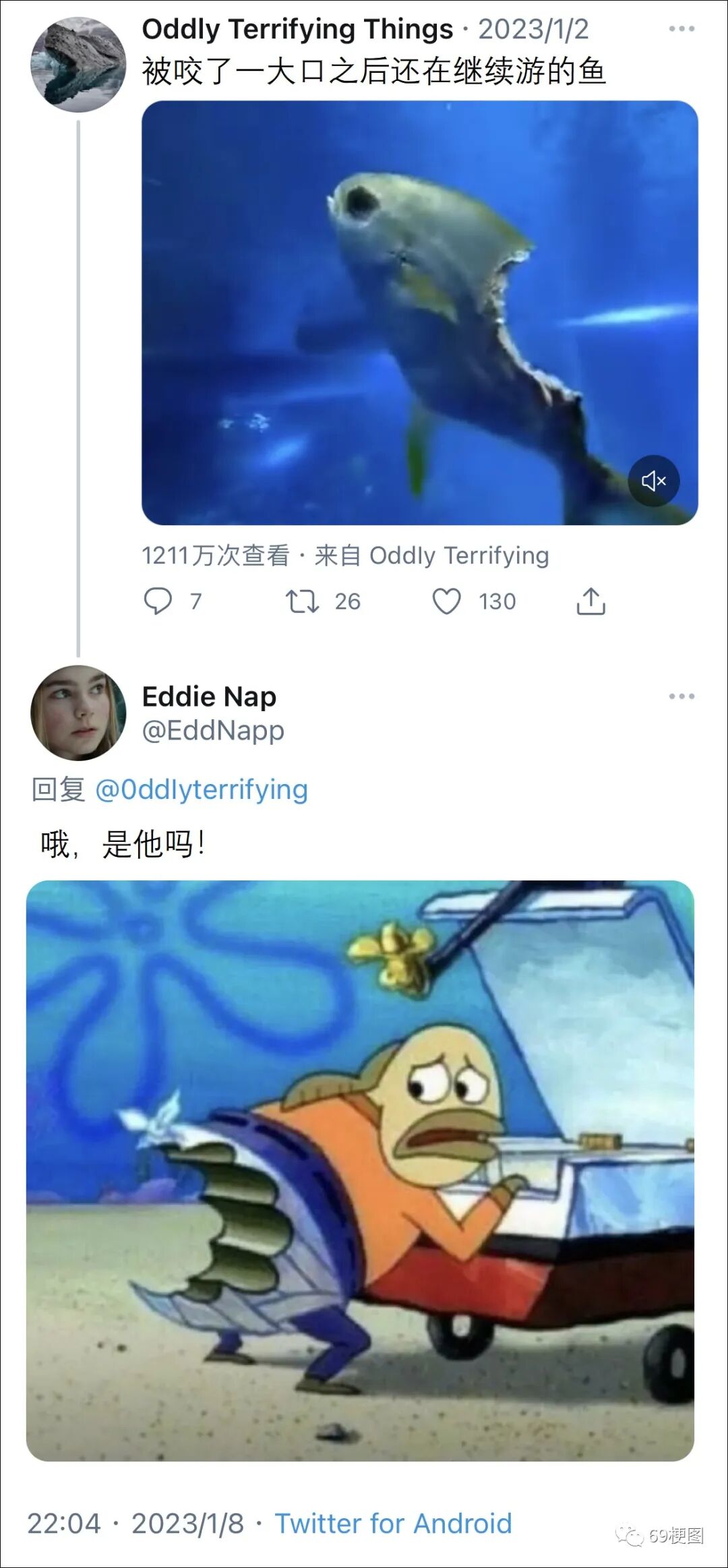Screen dimensions: 728x1568
Task: Select the @EddNapp handle
Action: [213, 730]
